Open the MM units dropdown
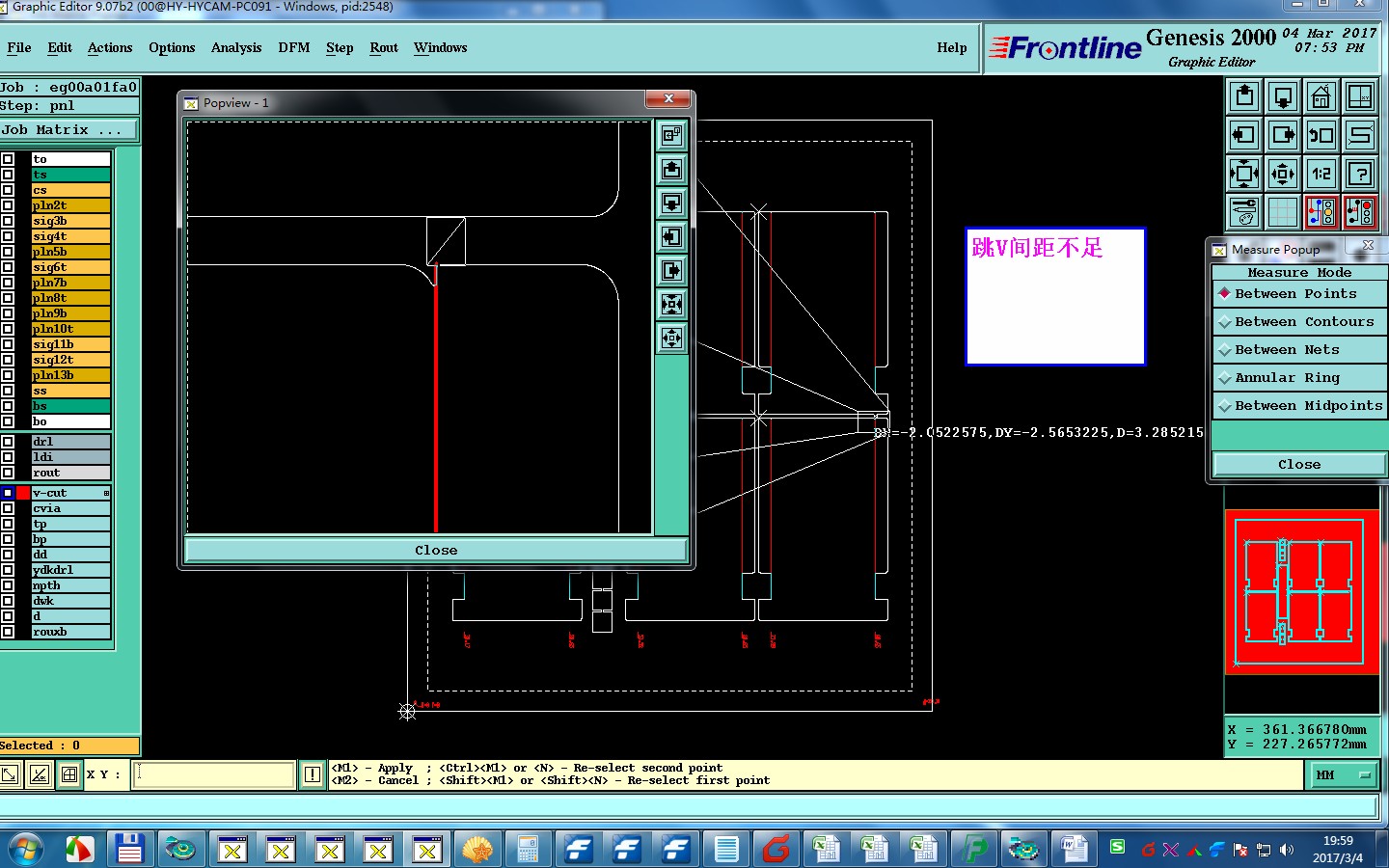The width and height of the screenshot is (1389, 868). pyautogui.click(x=1342, y=774)
